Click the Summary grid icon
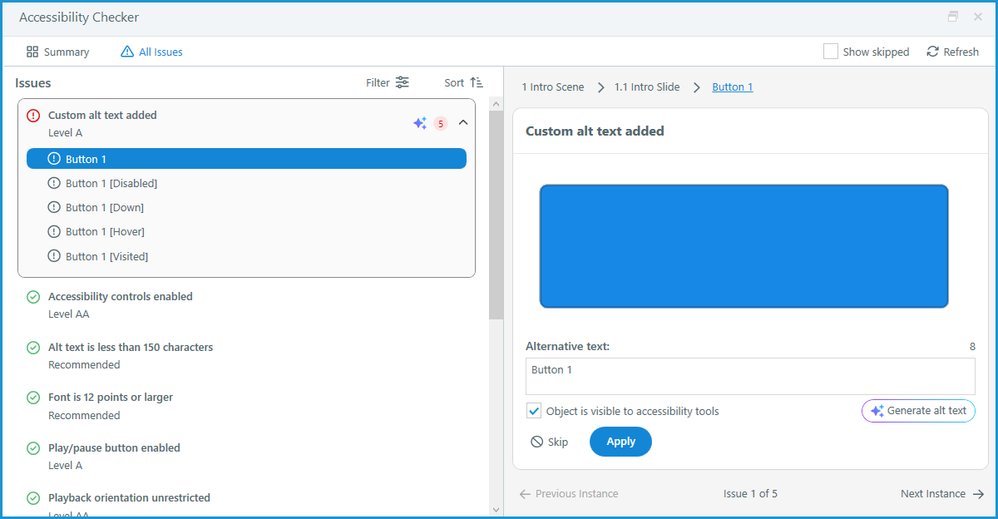The height and width of the screenshot is (519, 998). tap(32, 52)
